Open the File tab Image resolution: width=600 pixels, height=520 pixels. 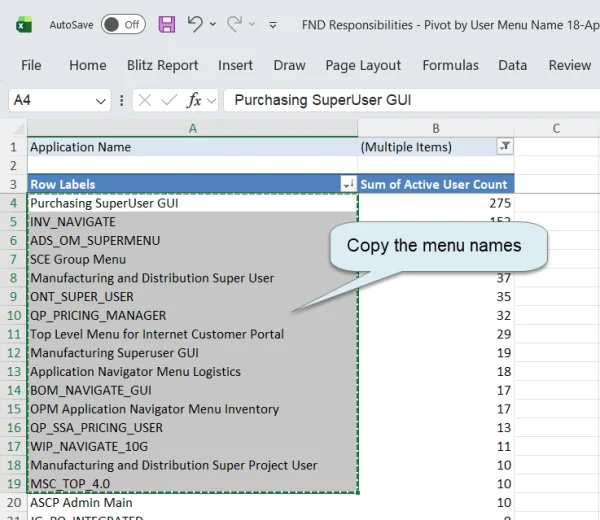[31, 65]
